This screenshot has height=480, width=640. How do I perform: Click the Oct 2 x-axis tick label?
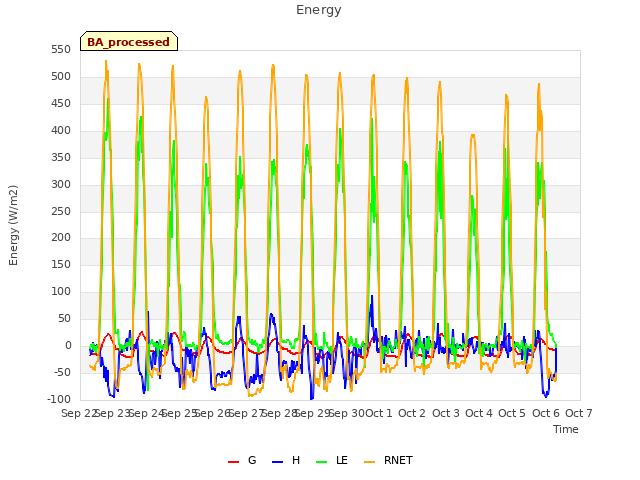[412, 413]
